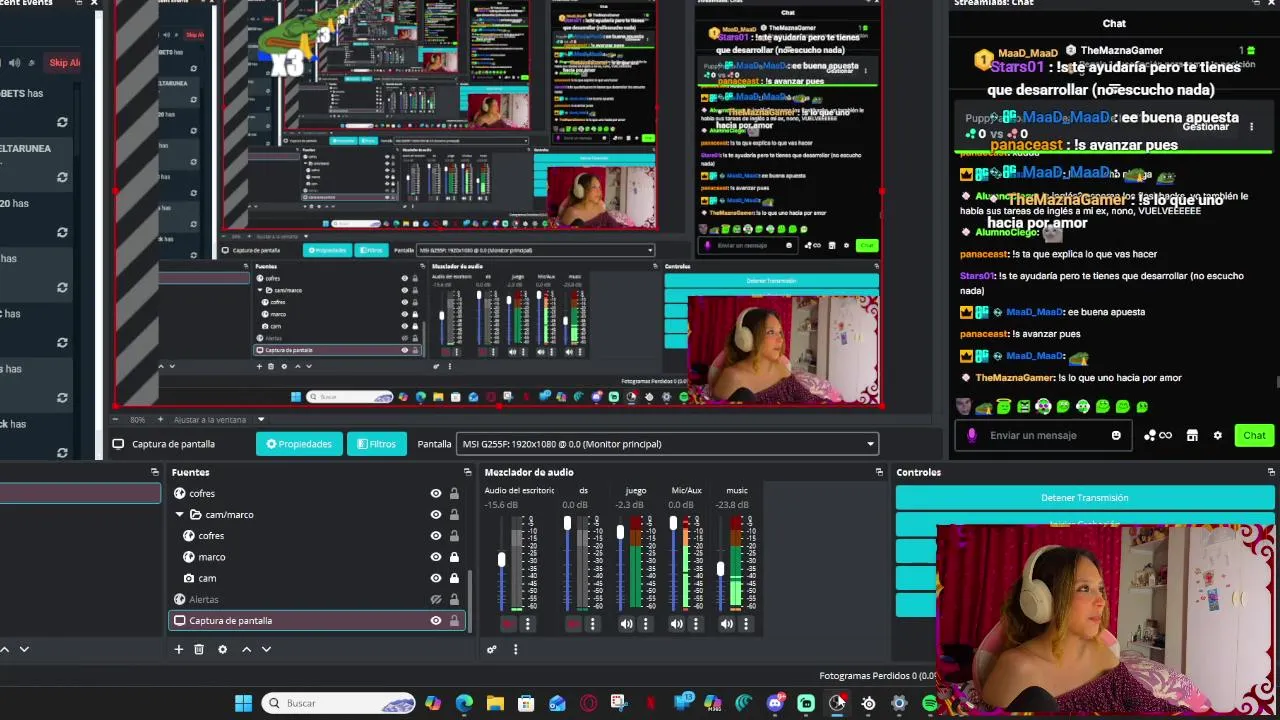Image resolution: width=1280 pixels, height=720 pixels.
Task: Click Skip Alert button
Action: pos(62,63)
